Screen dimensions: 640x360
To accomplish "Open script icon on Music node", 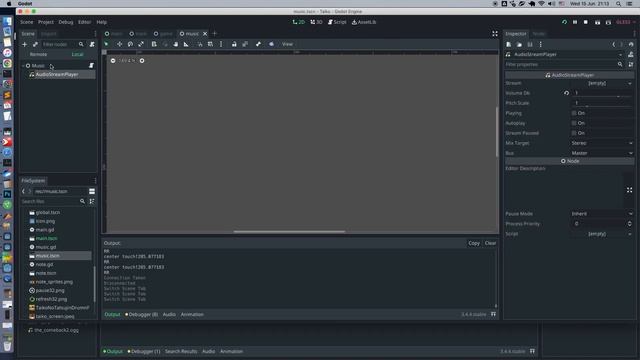I will [91, 65].
